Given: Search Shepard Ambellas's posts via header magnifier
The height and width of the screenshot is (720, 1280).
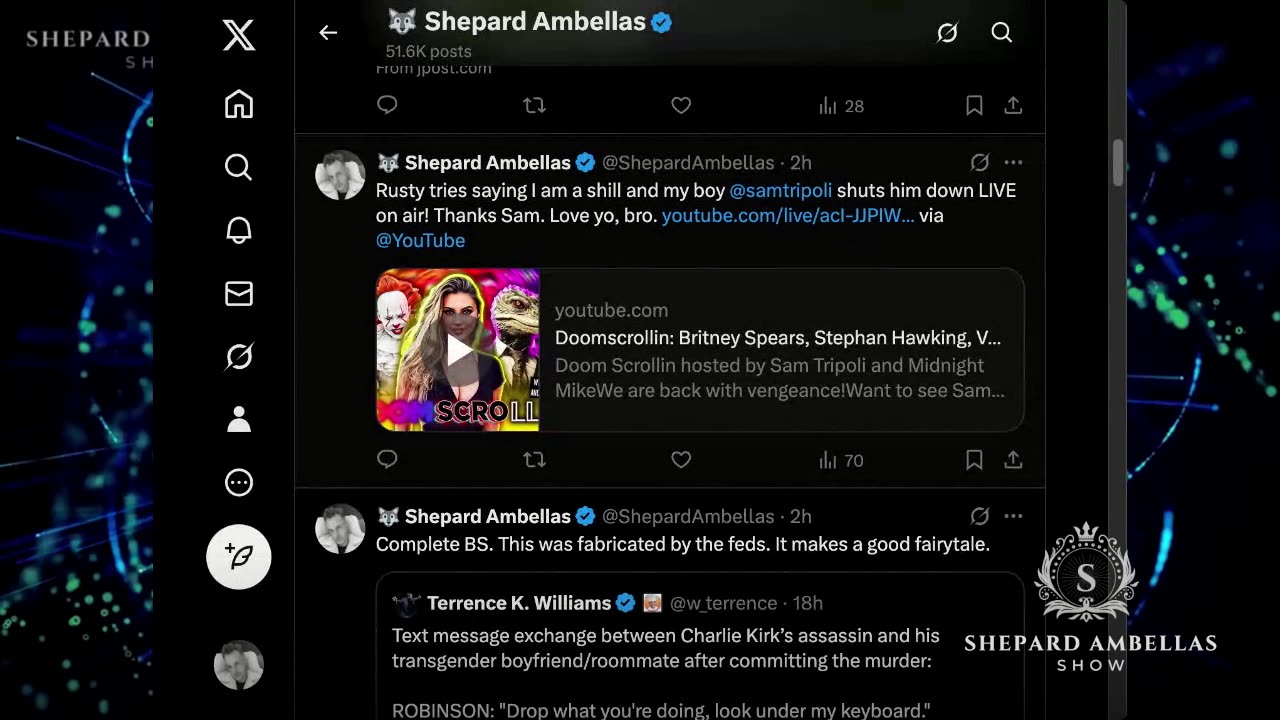Looking at the screenshot, I should coord(1001,33).
